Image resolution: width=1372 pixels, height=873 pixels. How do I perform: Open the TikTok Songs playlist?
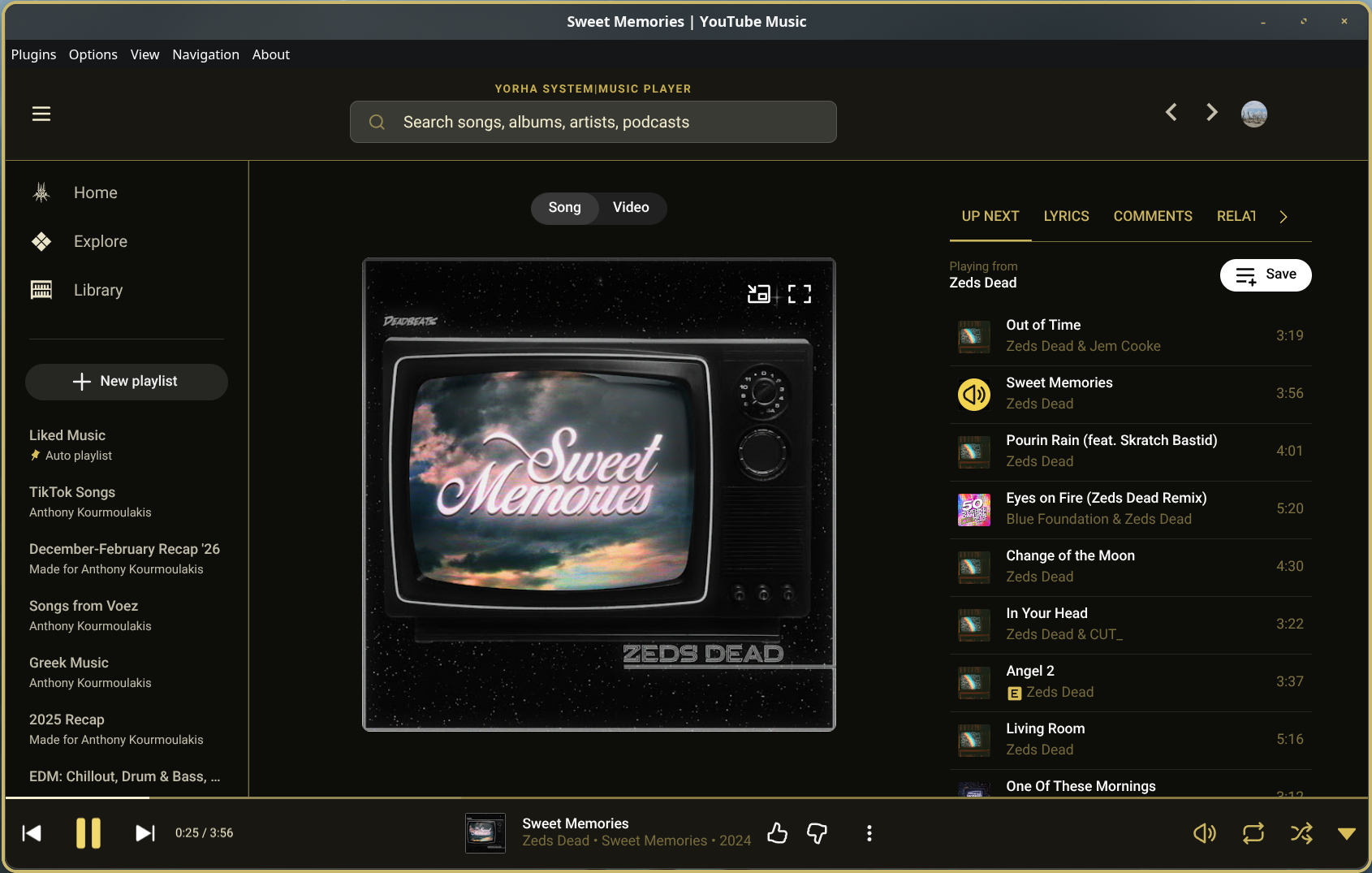coord(127,502)
